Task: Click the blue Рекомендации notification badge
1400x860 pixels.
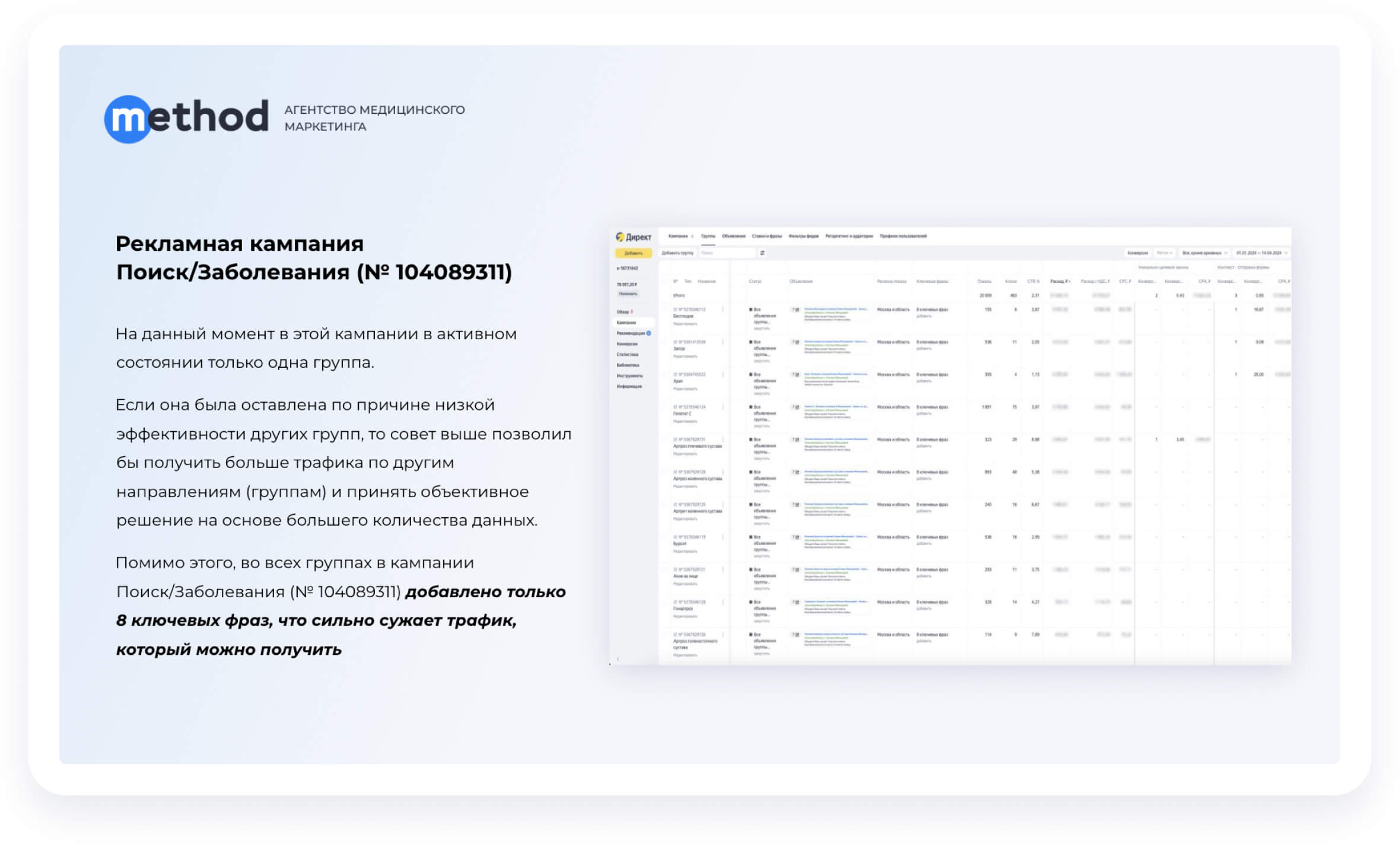Action: coord(648,333)
